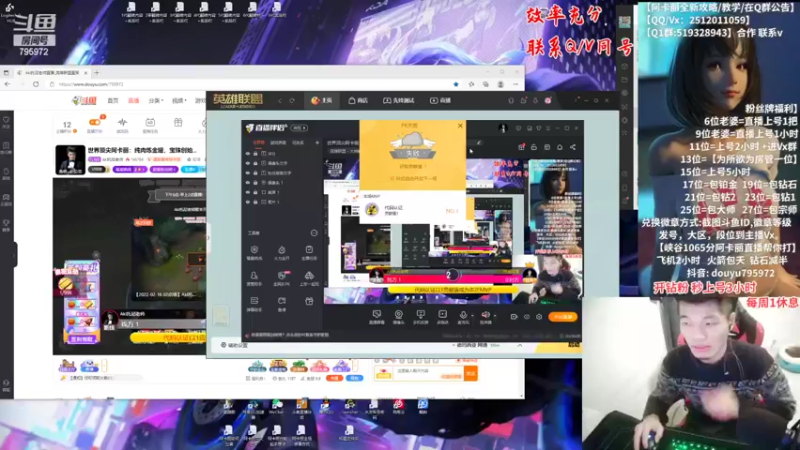The height and width of the screenshot is (450, 800).
Task: Open 辅助设置 at the League client's bottom left
Action: 234,345
